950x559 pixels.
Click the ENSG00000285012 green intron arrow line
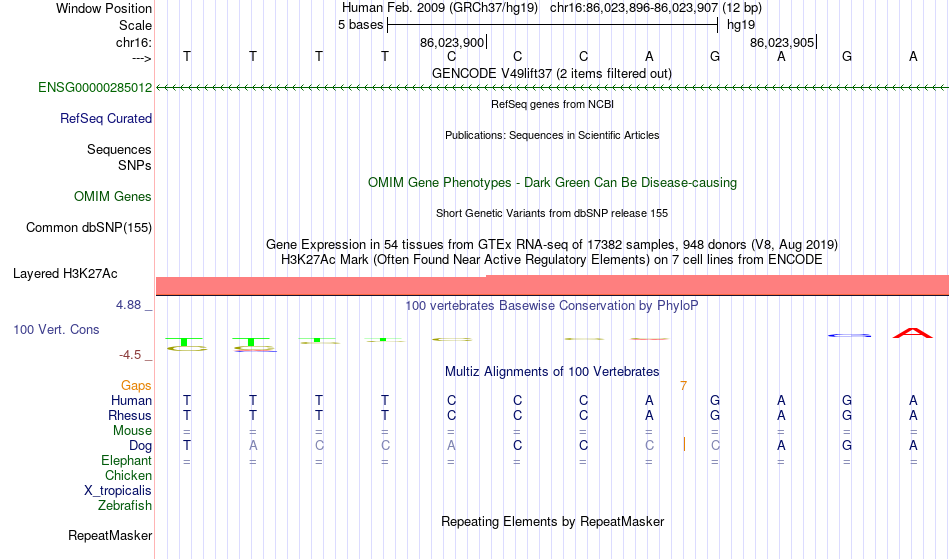[553, 88]
